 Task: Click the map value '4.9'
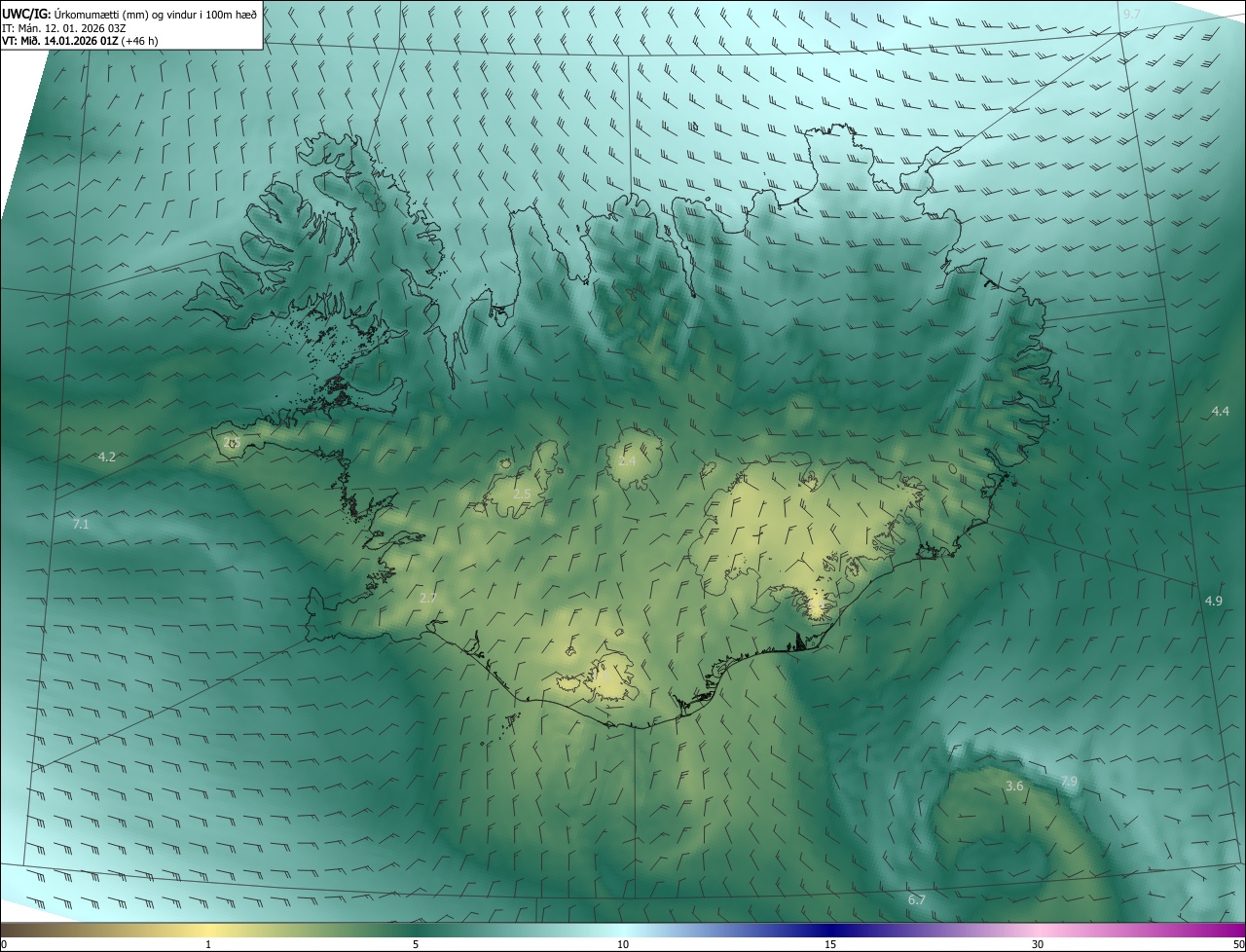click(x=1213, y=601)
